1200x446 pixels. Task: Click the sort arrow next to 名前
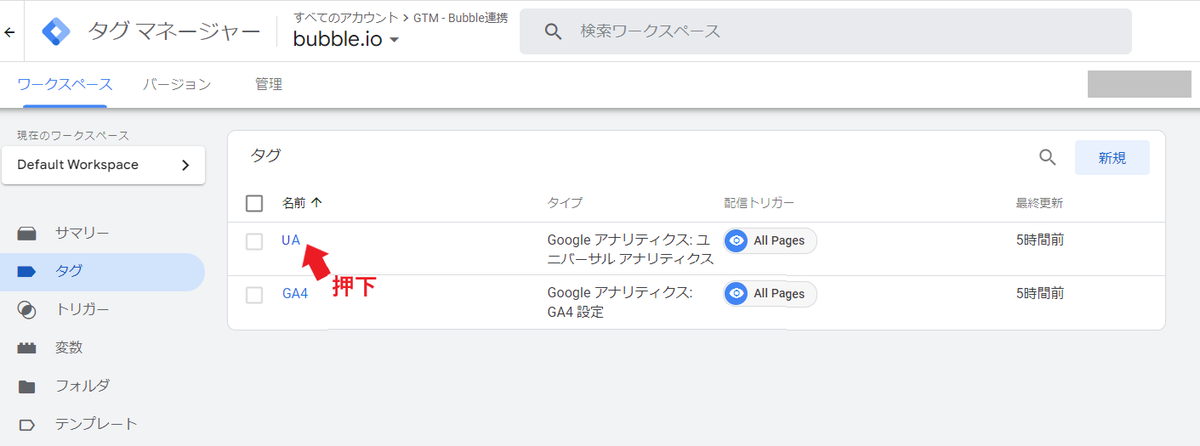click(x=317, y=203)
